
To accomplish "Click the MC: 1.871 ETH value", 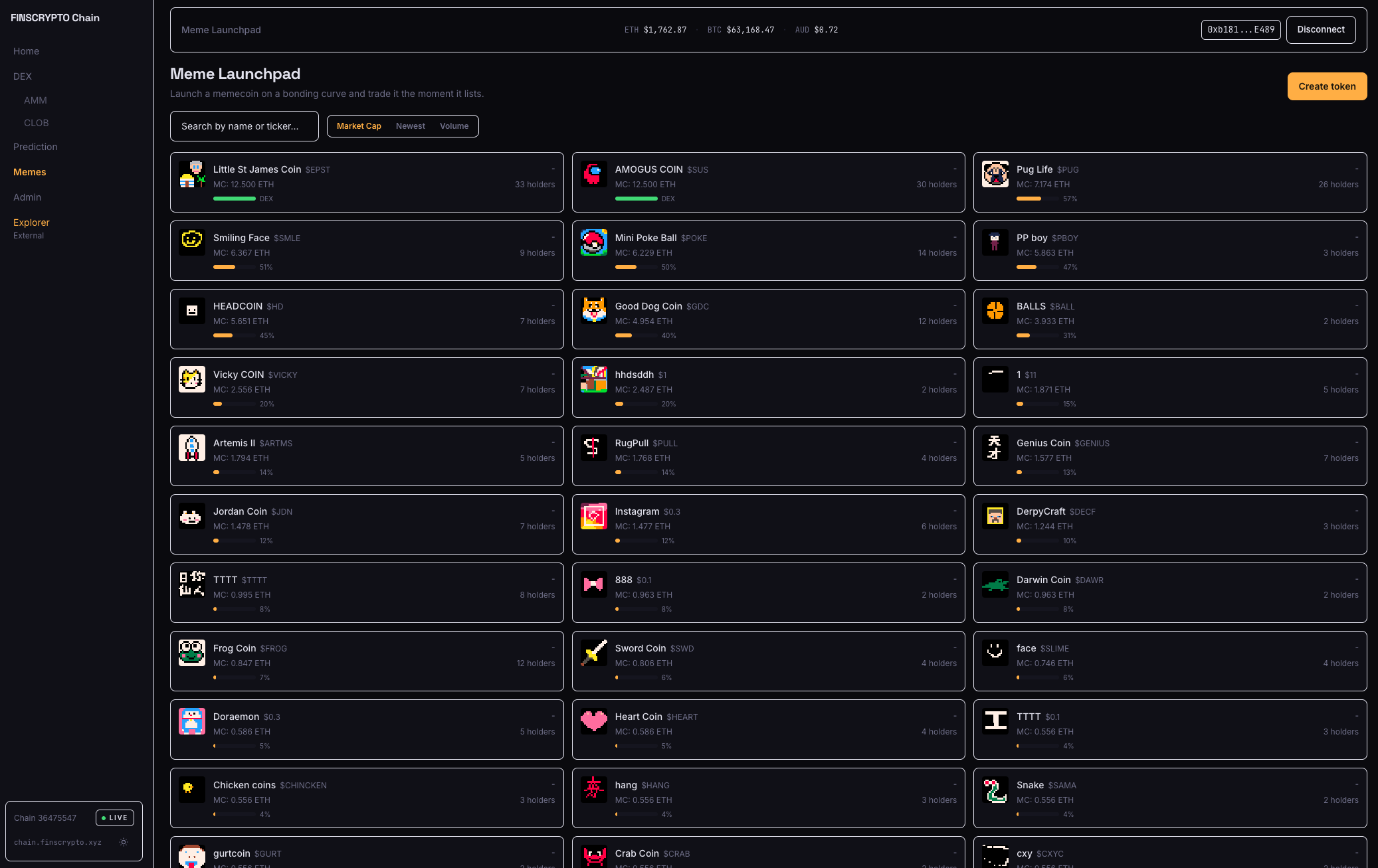I will tap(1043, 390).
